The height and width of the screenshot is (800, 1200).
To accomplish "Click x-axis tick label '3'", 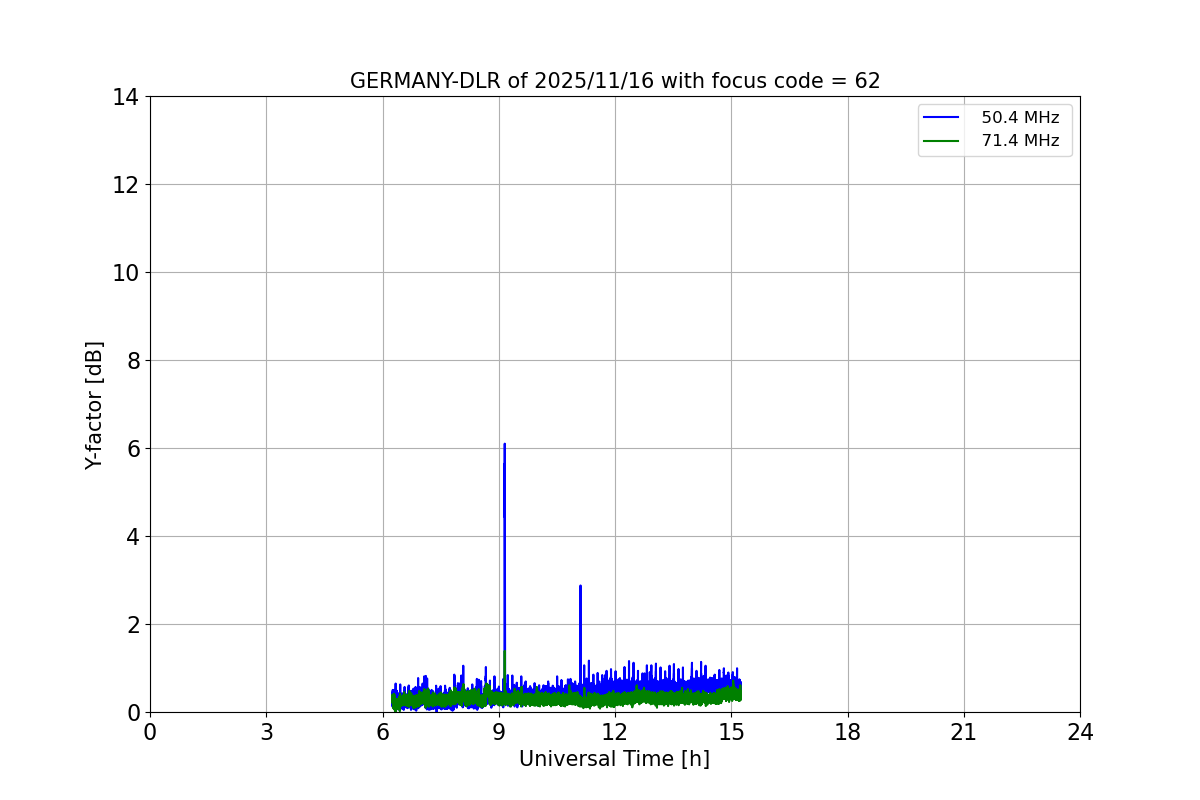I will pos(266,732).
